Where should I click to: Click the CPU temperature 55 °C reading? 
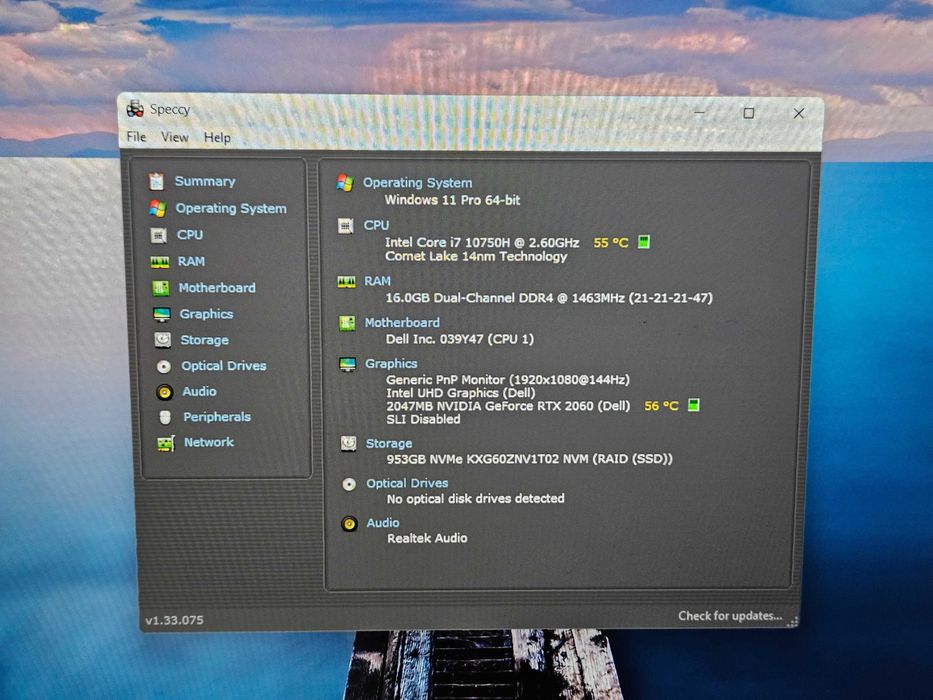pyautogui.click(x=611, y=243)
